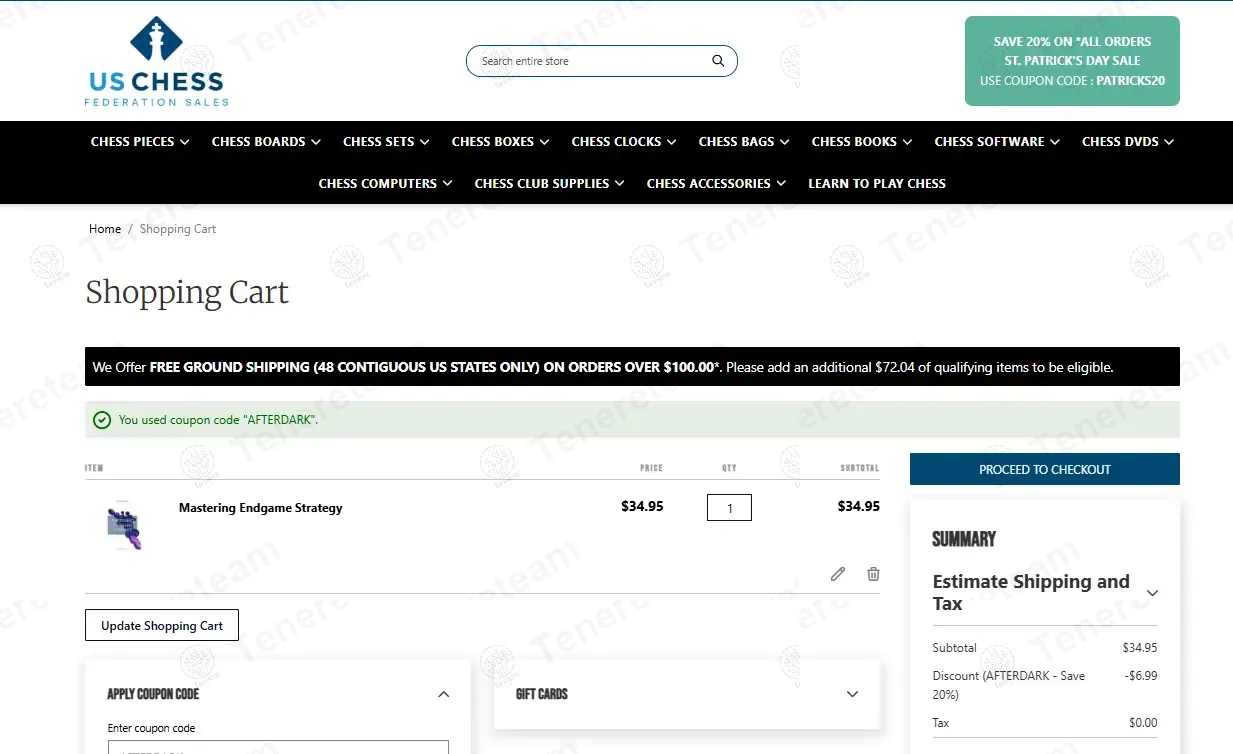Expand the Chess Club Supplies dropdown arrow
This screenshot has height=754, width=1233.
coord(620,184)
